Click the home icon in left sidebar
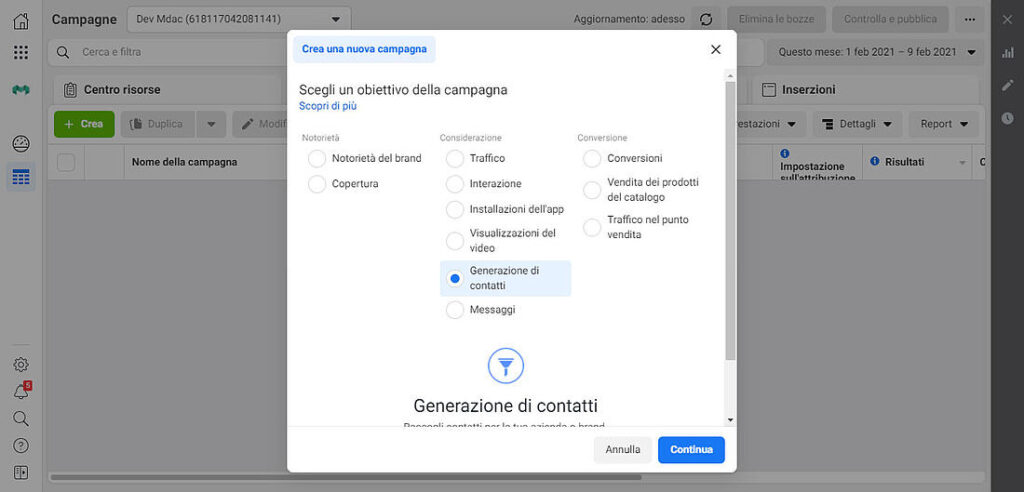Viewport: 1024px width, 492px height. (21, 21)
